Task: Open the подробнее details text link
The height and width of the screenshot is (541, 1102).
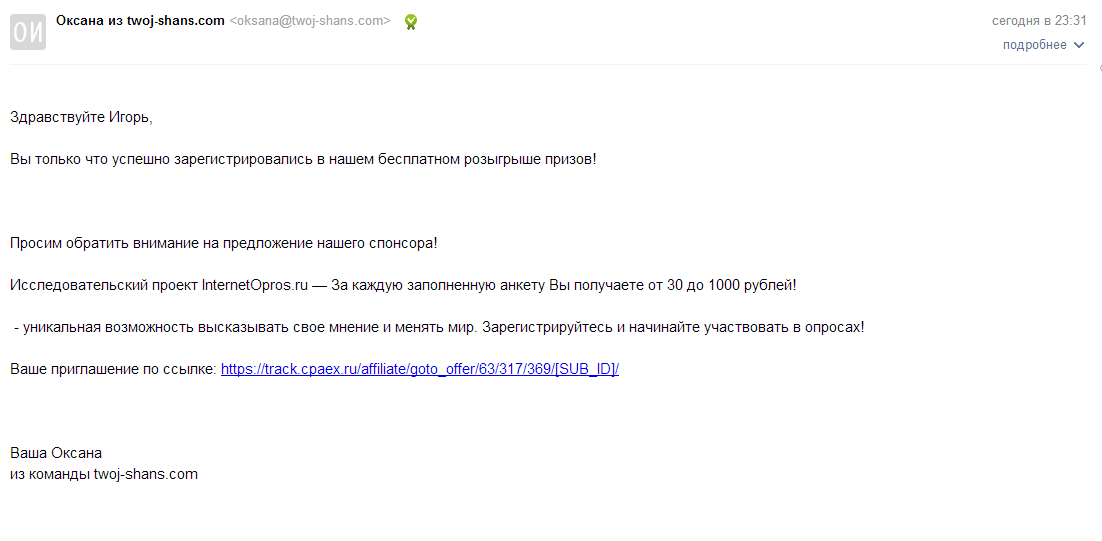Action: pyautogui.click(x=1034, y=45)
